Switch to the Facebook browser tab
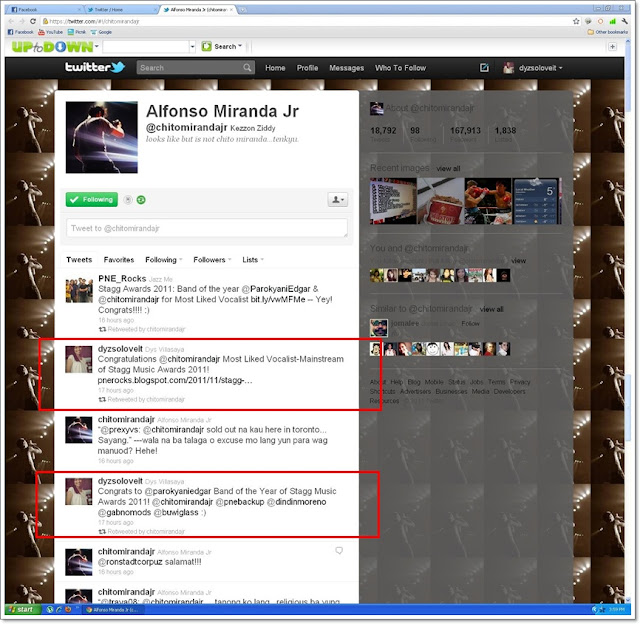The image size is (640, 624). [44, 9]
